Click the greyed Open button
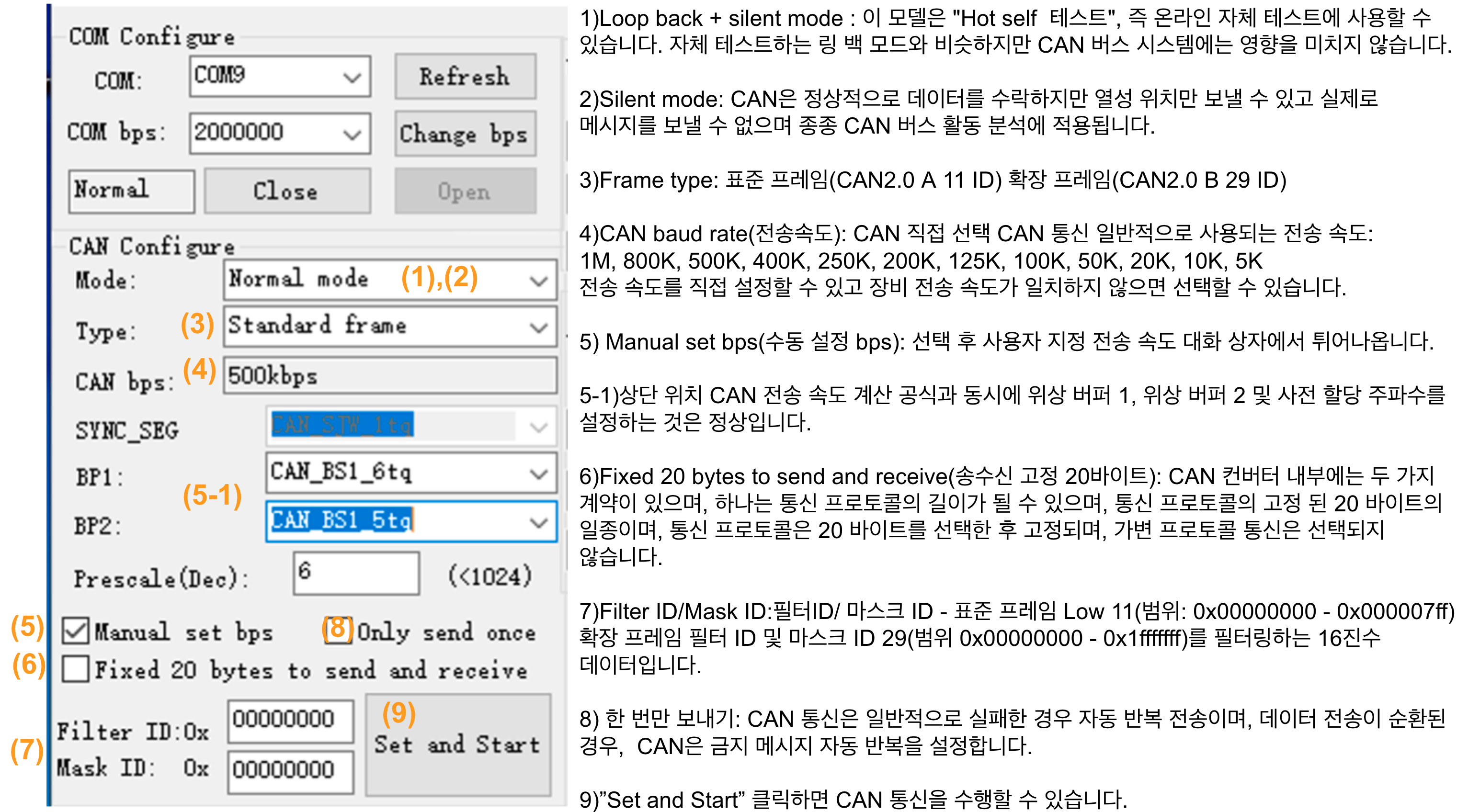Viewport: 1457px width, 812px height. 465,191
